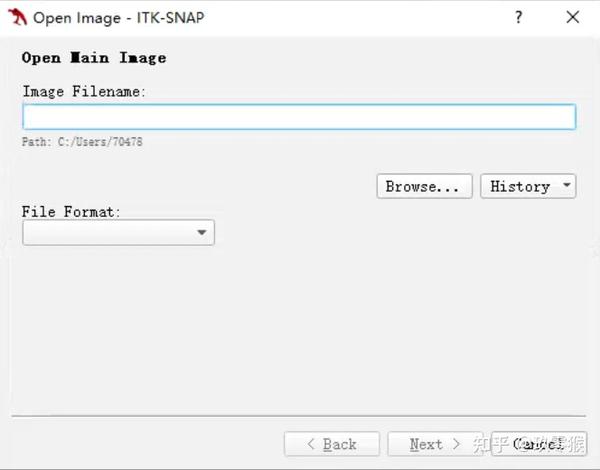Click the left chevron on Back button
Viewport: 600px width, 470px height.
tap(311, 444)
